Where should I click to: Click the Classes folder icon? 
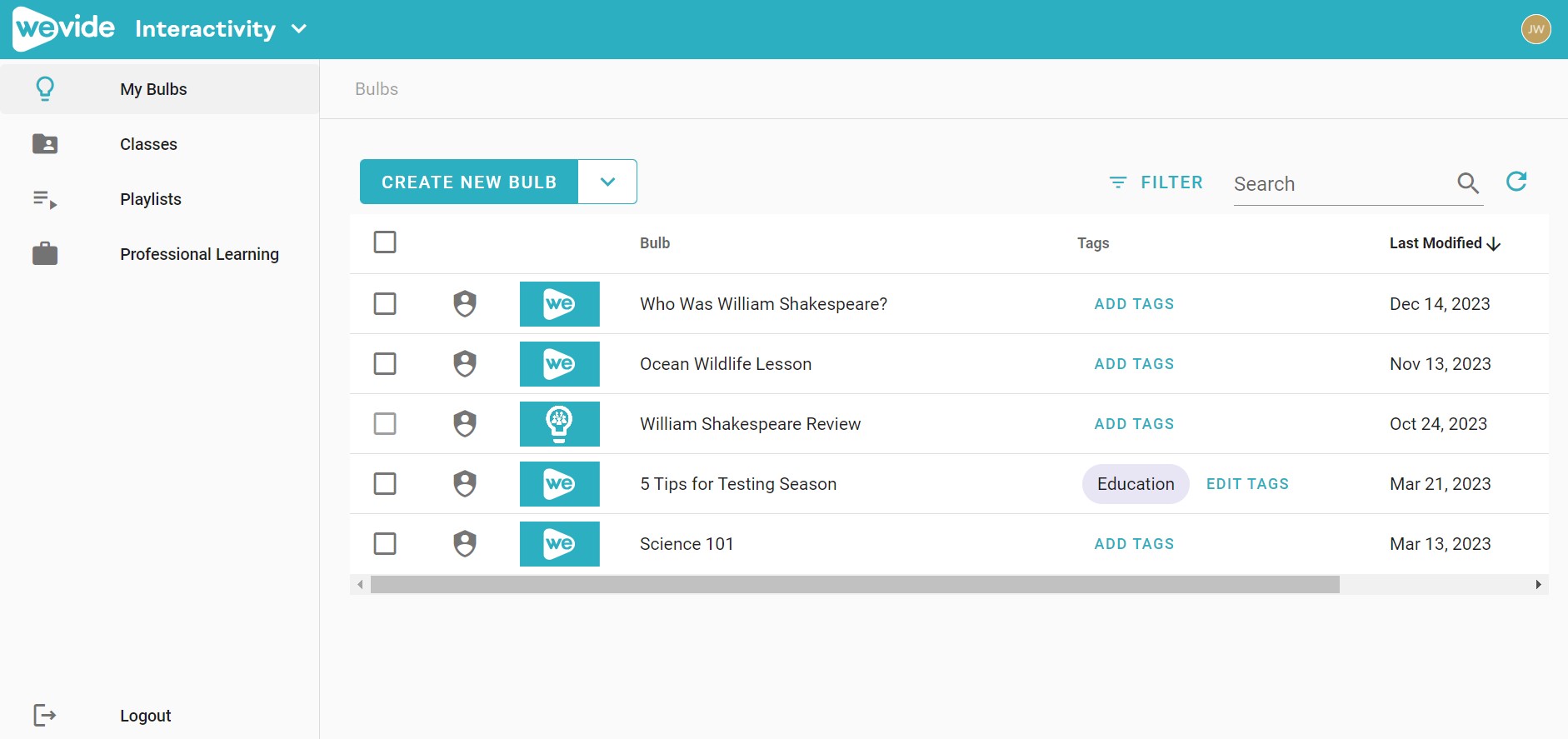click(x=45, y=144)
